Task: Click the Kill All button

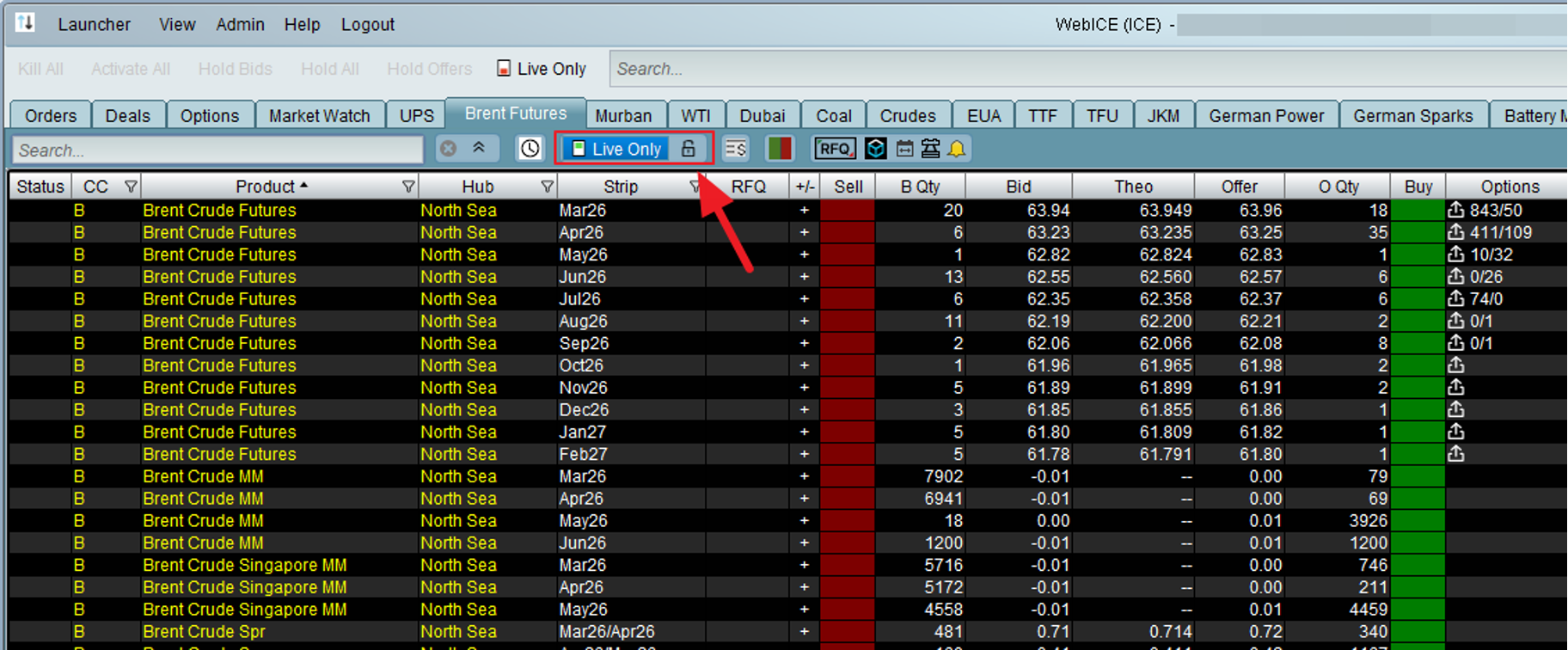Action: (40, 69)
